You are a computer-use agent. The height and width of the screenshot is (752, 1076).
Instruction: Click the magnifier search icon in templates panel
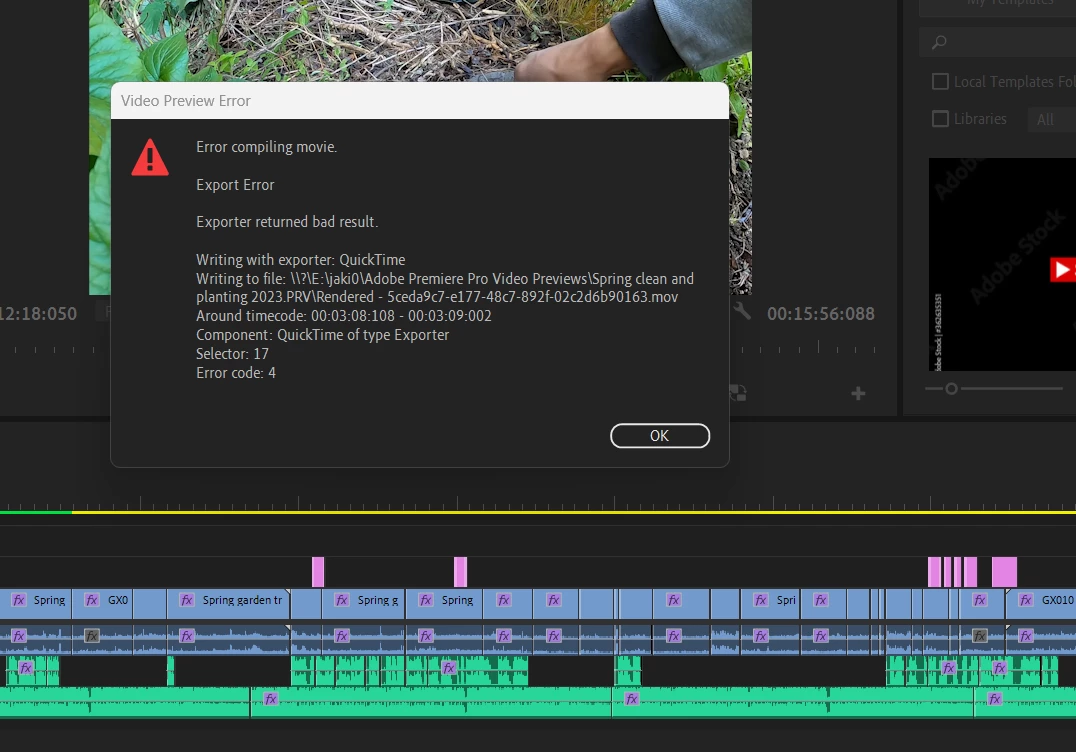(x=939, y=43)
